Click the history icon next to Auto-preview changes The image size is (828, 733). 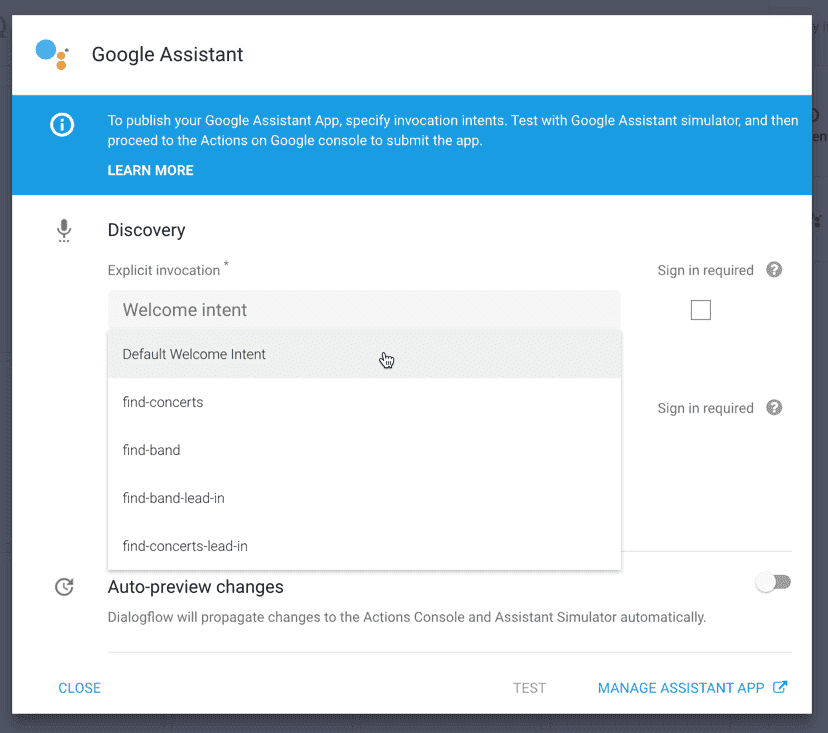click(64, 587)
